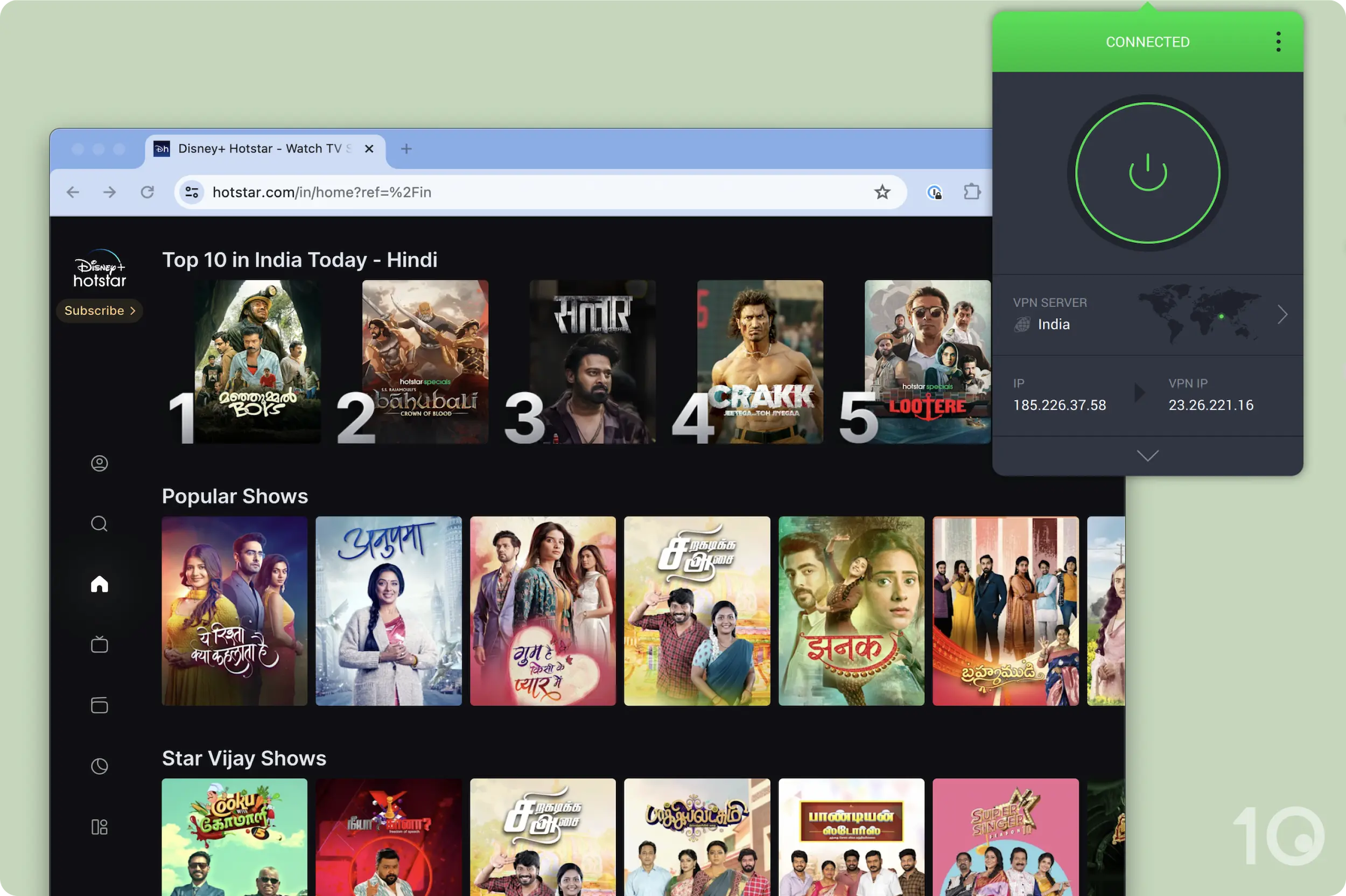Click the VPN IP value 23.26.221.16

(x=1211, y=405)
